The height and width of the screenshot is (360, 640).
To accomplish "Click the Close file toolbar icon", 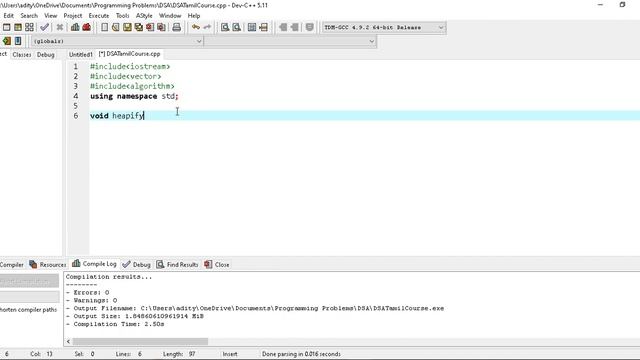I will (x=150, y=27).
